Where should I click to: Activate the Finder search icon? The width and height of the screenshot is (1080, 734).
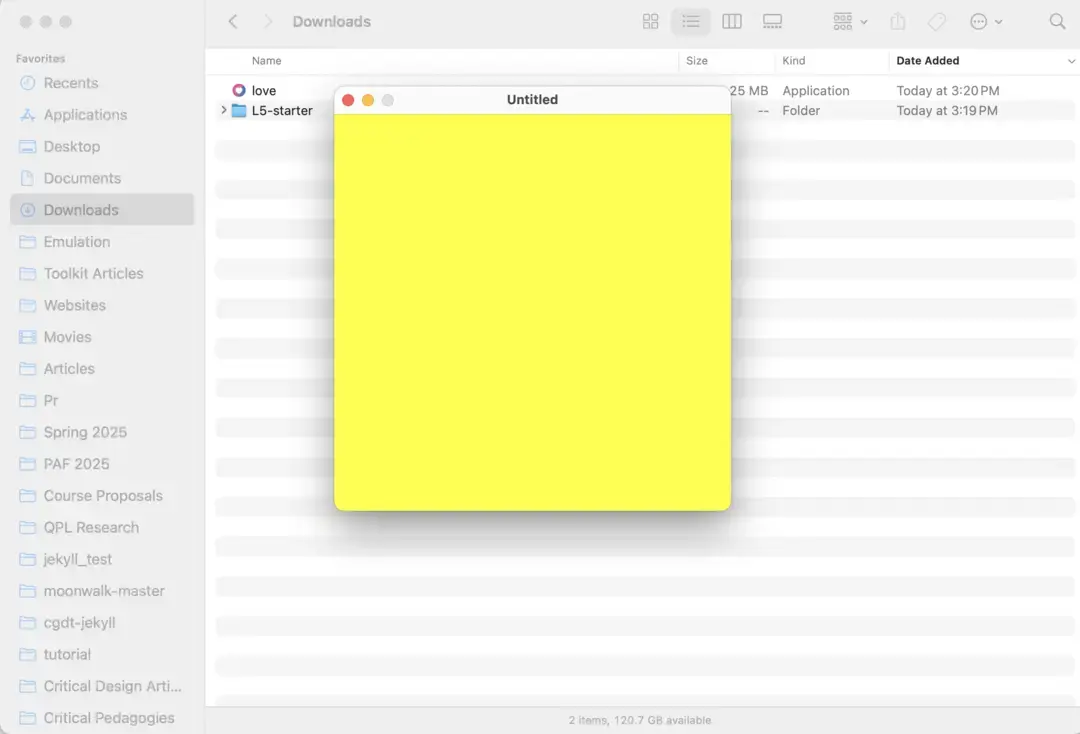coord(1058,21)
